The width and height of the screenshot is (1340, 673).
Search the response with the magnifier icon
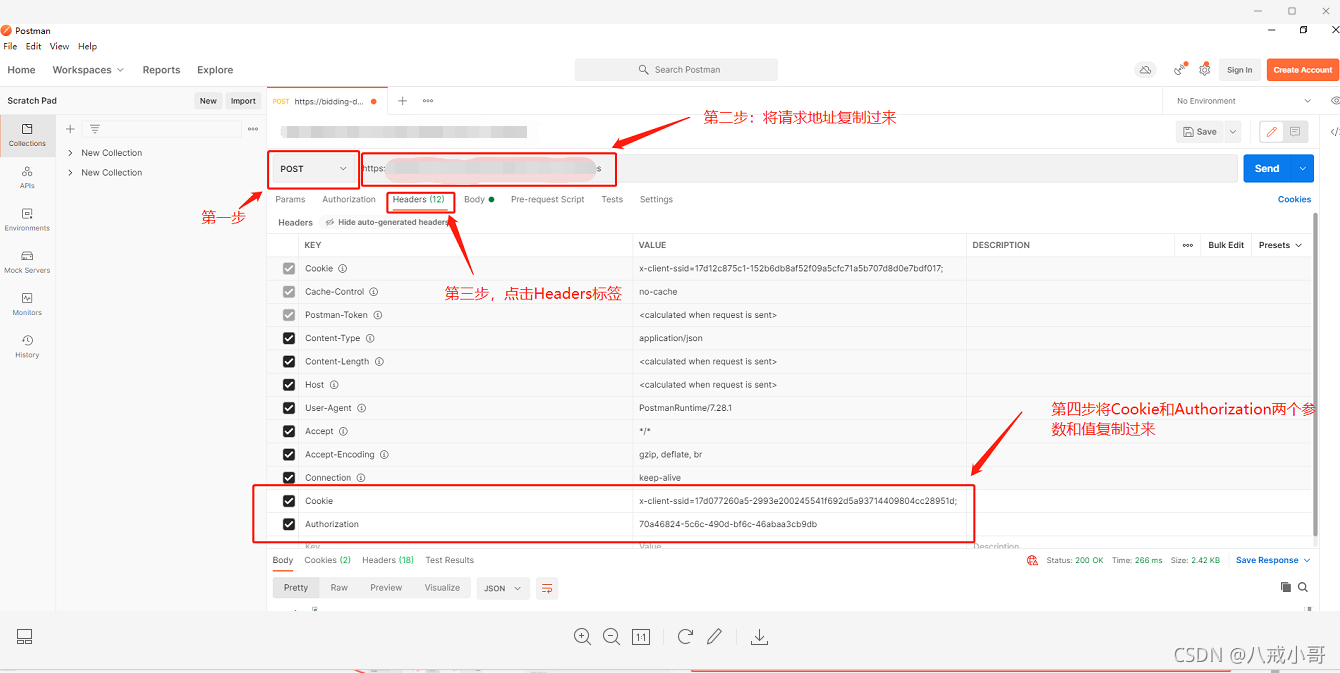coord(1304,588)
